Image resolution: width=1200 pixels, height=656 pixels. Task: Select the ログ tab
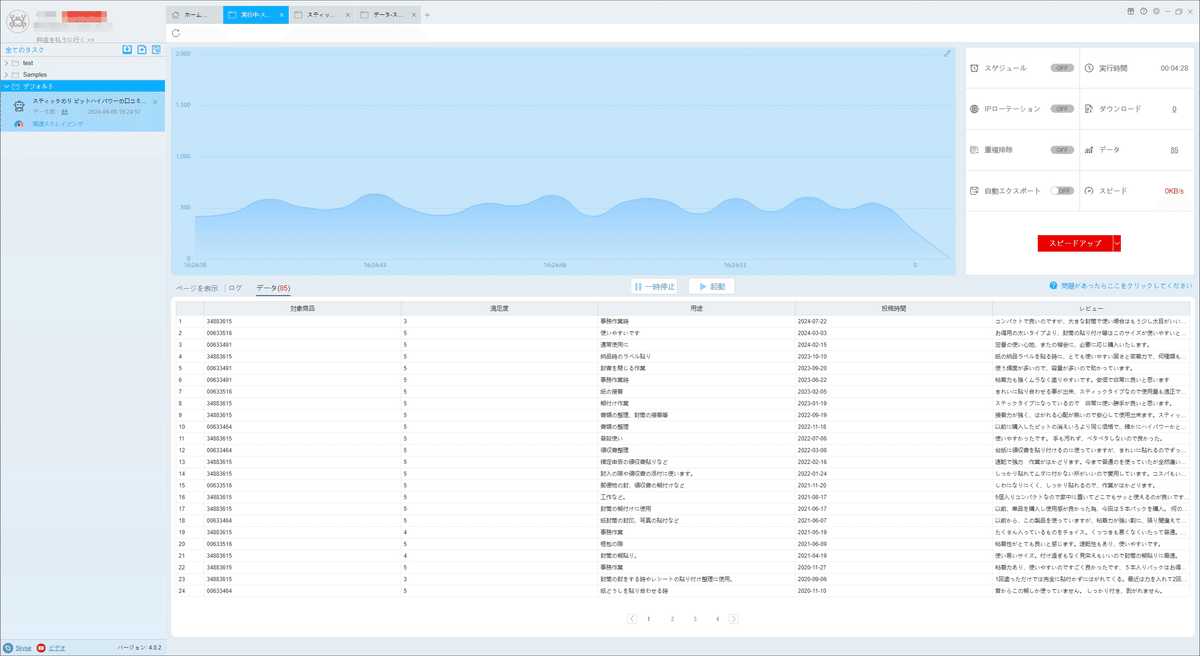point(235,288)
